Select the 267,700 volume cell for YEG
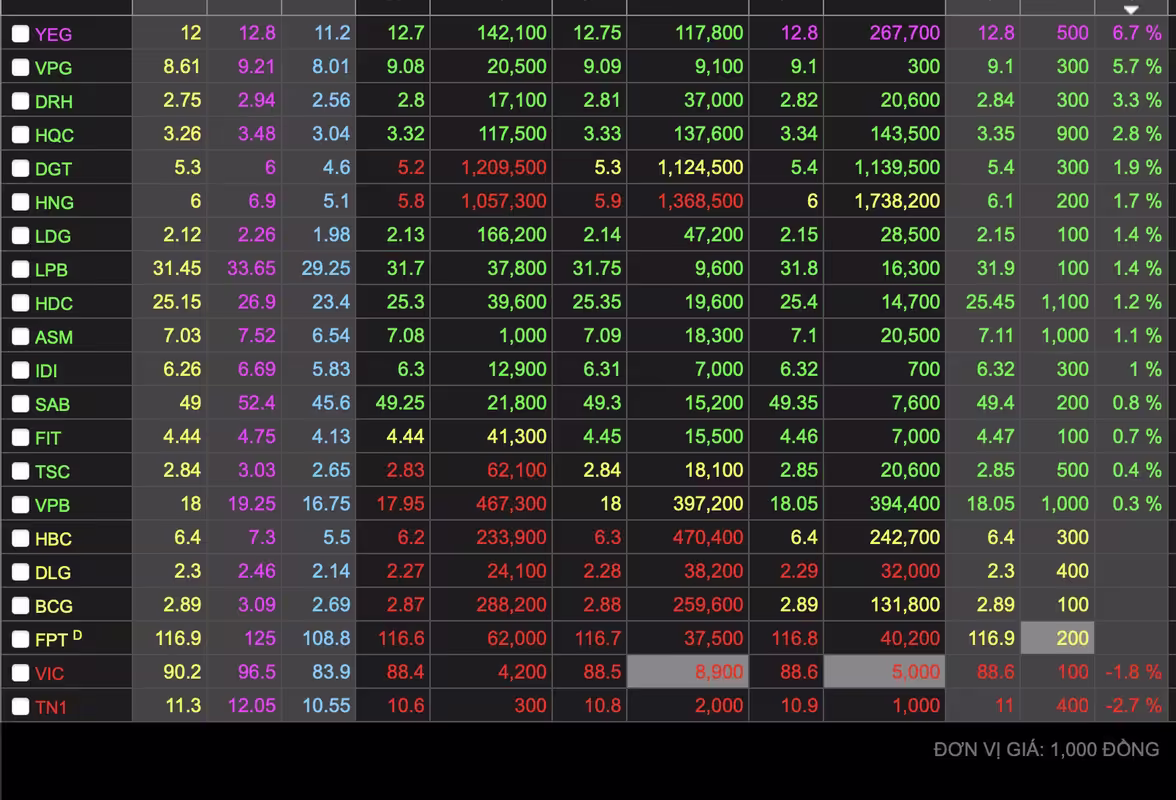Screen dimensions: 1176x800 (904, 33)
